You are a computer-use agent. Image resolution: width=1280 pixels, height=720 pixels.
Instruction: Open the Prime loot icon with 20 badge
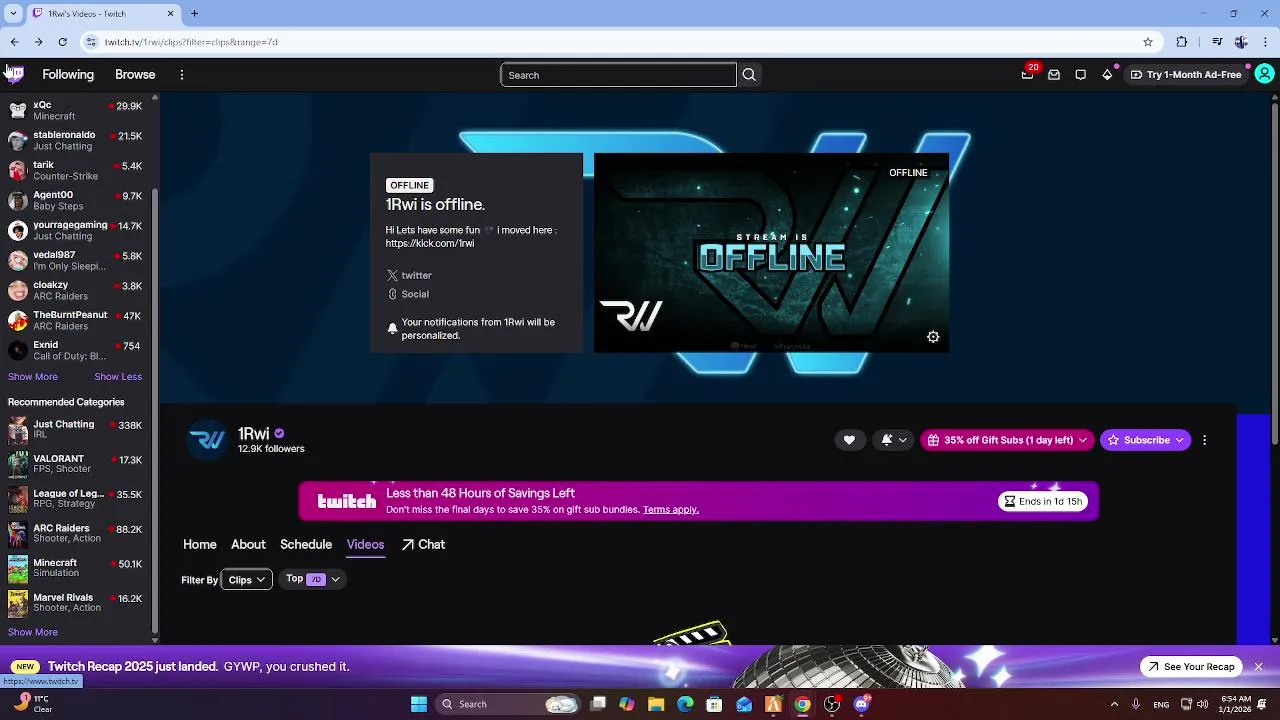tap(1027, 75)
